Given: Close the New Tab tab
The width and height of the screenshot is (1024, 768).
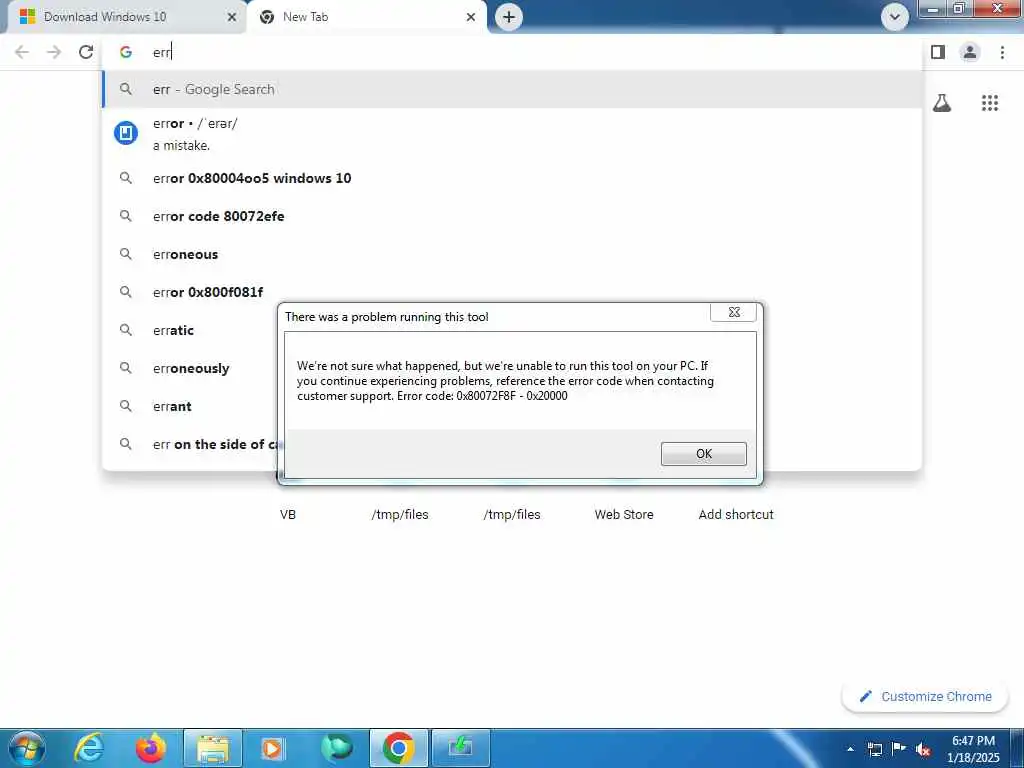Looking at the screenshot, I should coord(471,17).
